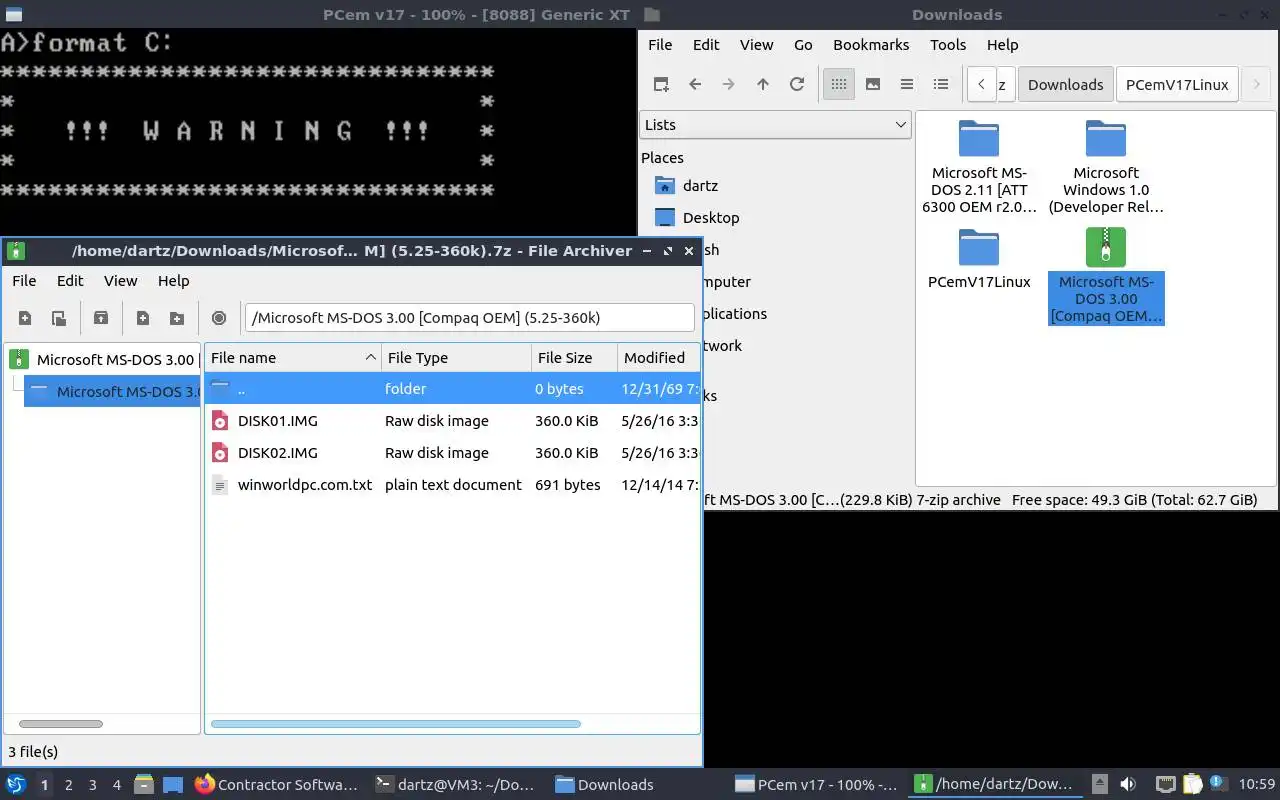Click horizontal scrollbar under archive tree pane
The width and height of the screenshot is (1280, 800).
61,724
